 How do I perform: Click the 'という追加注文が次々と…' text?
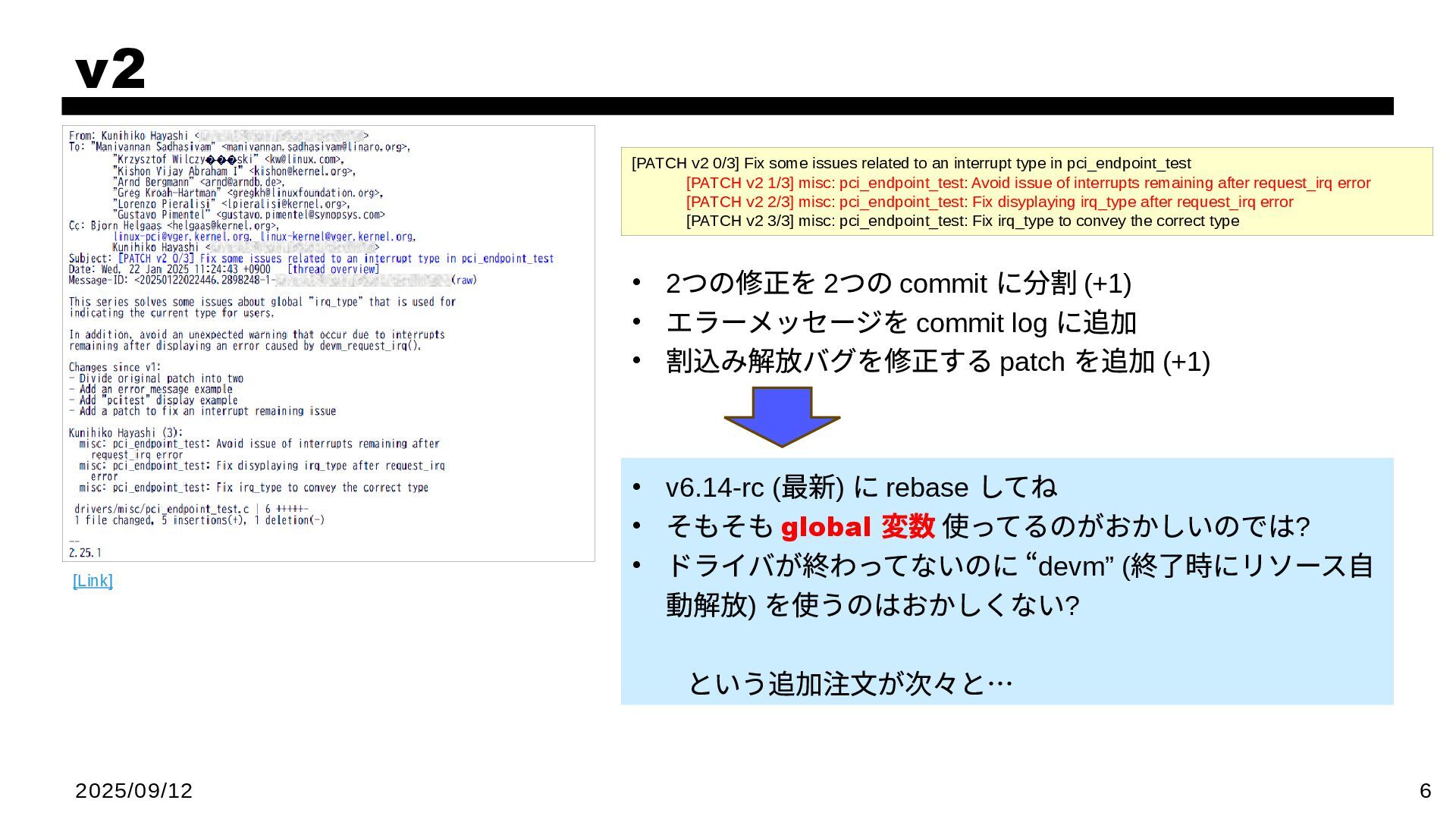(850, 683)
